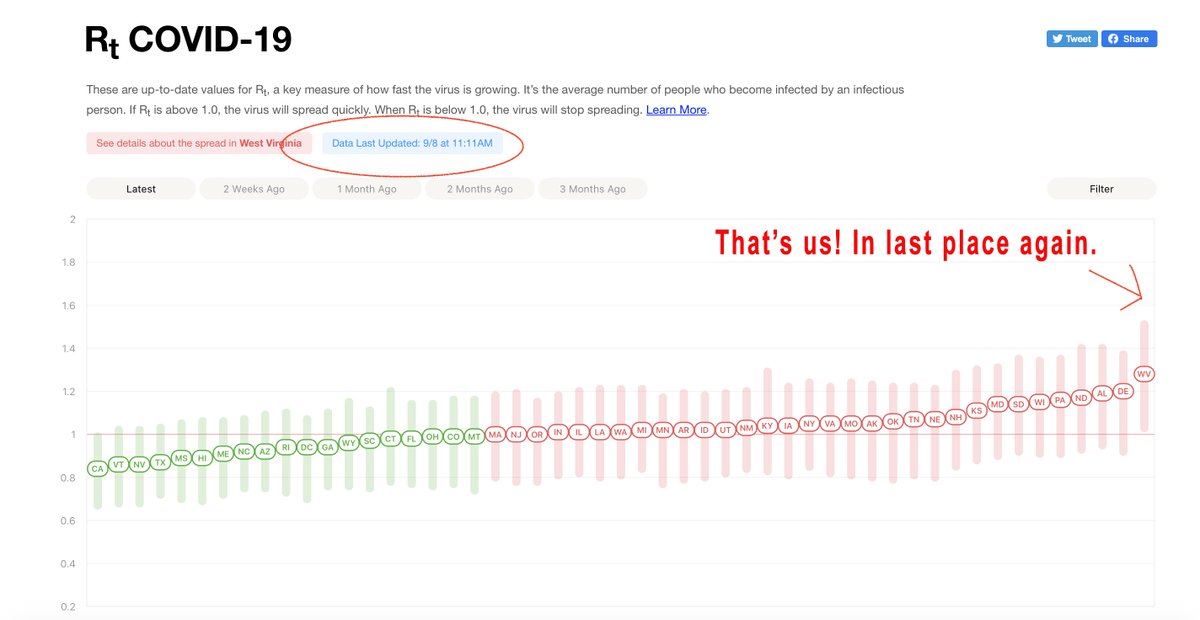
Task: Select the KS state marker
Action: 976,410
